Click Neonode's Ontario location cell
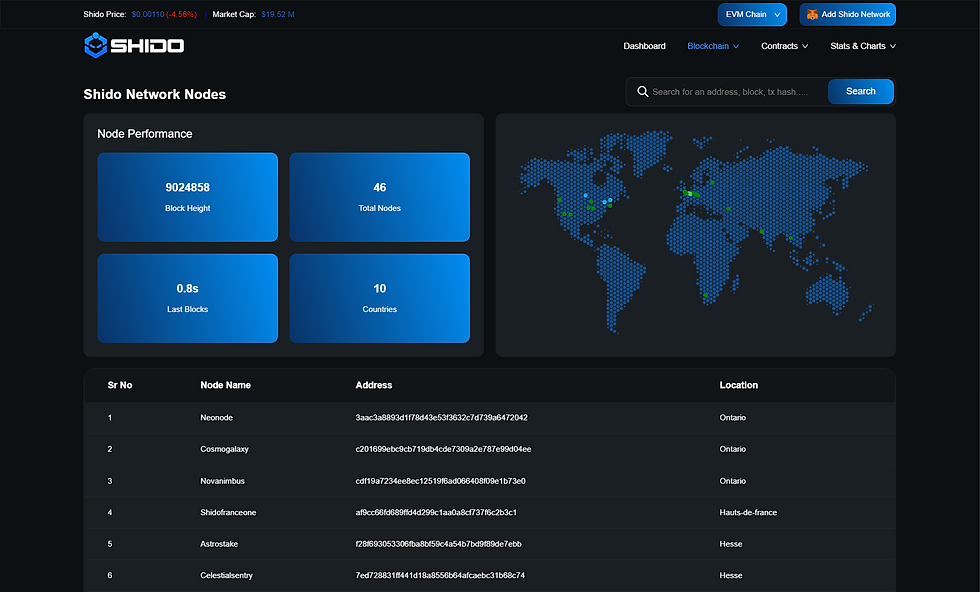 [x=732, y=418]
